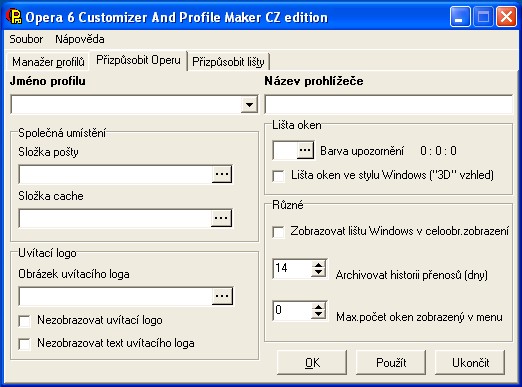The width and height of the screenshot is (522, 387).
Task: Toggle Nezobrazovat text uvítacího loga checkbox
Action: coord(25,344)
